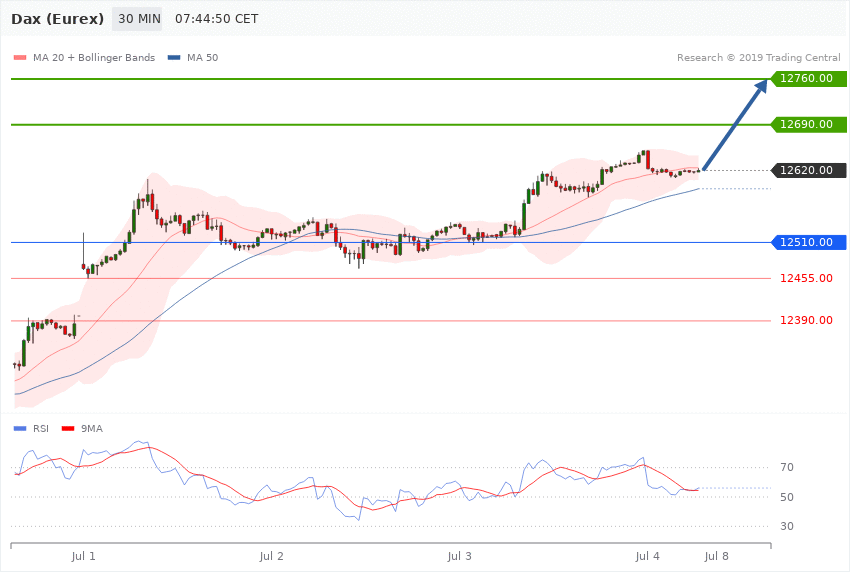Click the RSI 30 level label
The width and height of the screenshot is (850, 576).
point(787,526)
